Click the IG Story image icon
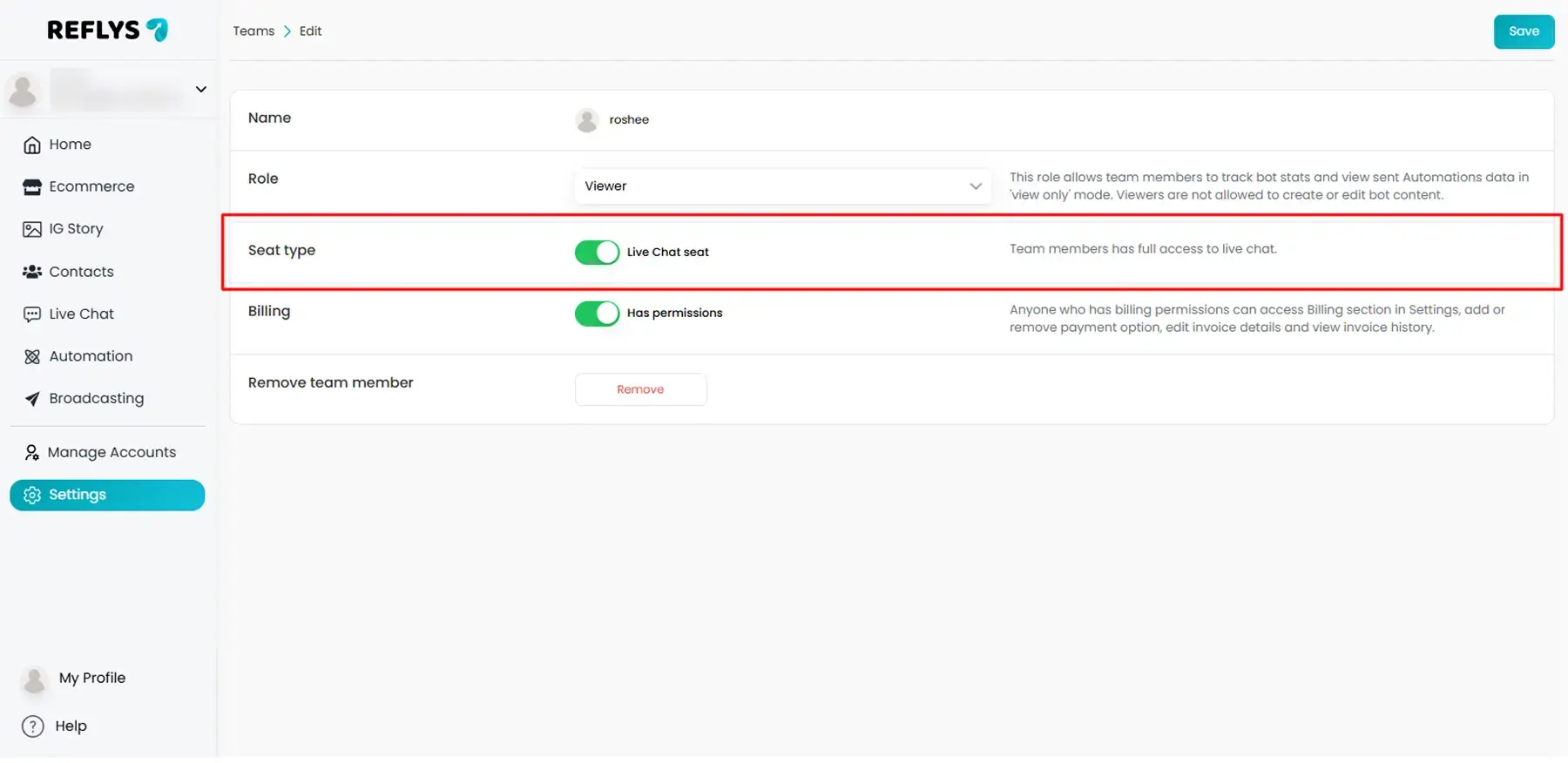The height and width of the screenshot is (763, 1568). [x=32, y=229]
